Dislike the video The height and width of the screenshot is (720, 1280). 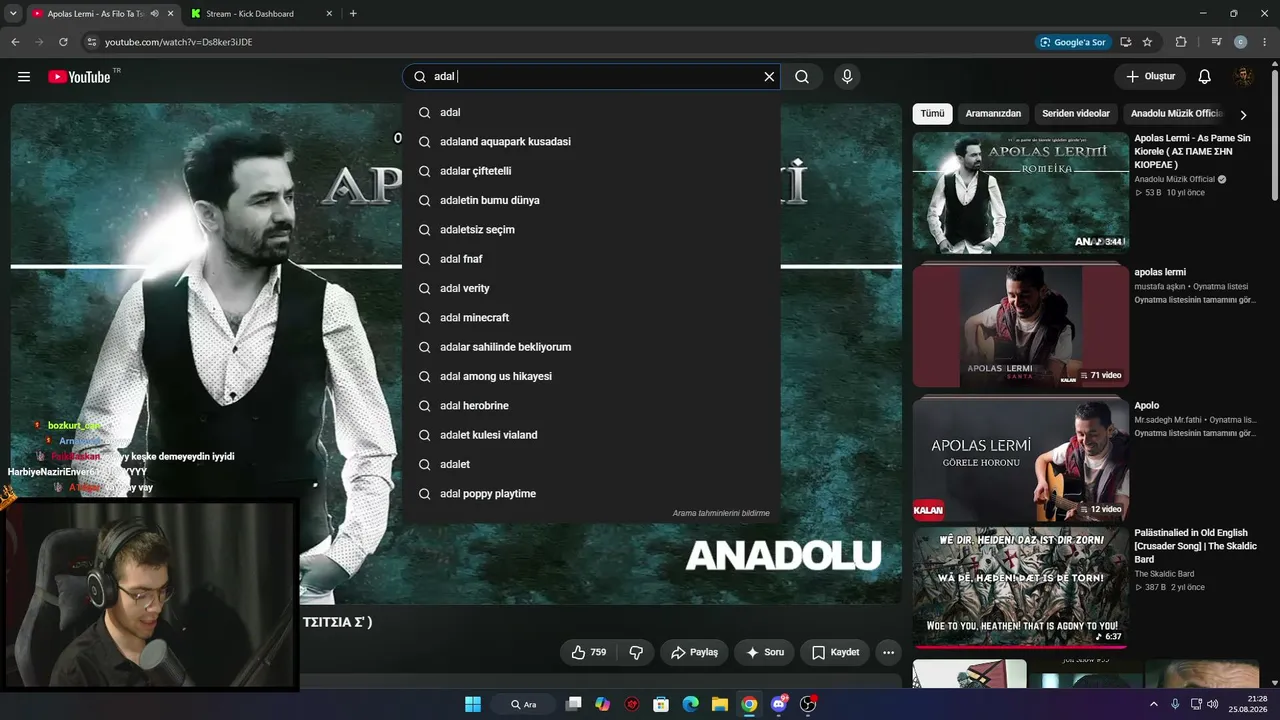pyautogui.click(x=636, y=652)
